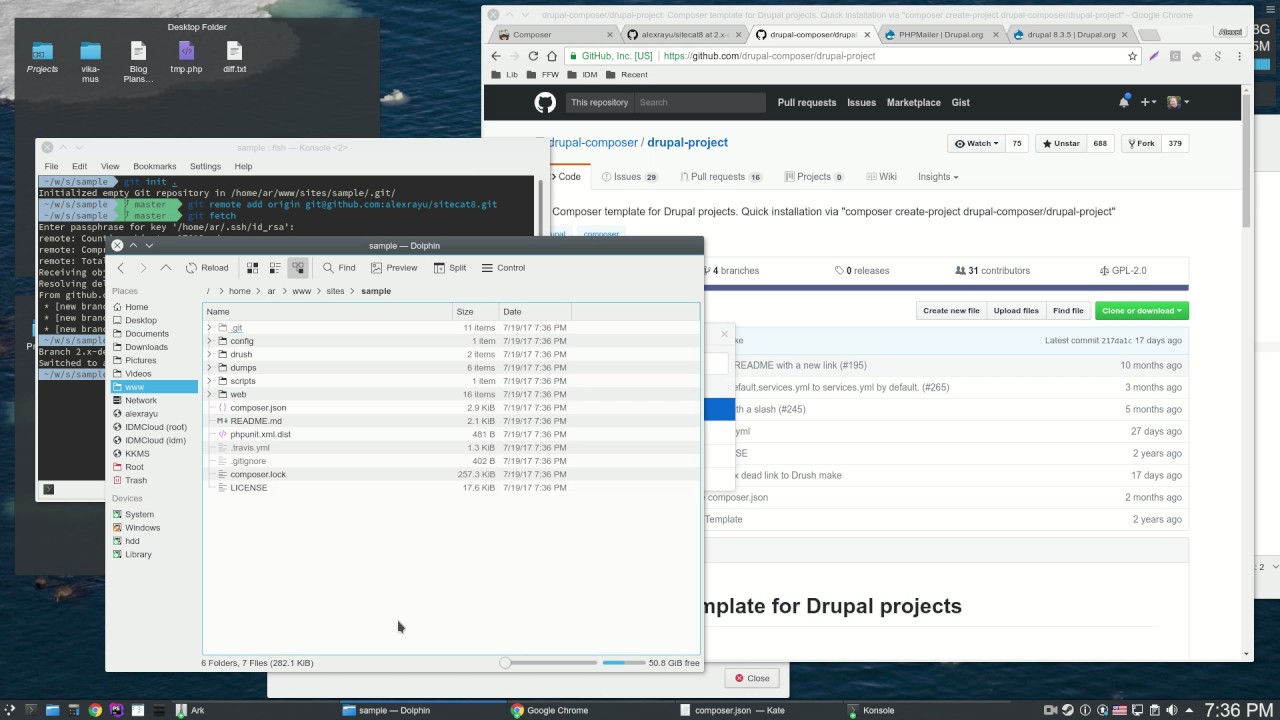Focus the GitHub search field
Image resolution: width=1280 pixels, height=720 pixels.
tap(699, 102)
